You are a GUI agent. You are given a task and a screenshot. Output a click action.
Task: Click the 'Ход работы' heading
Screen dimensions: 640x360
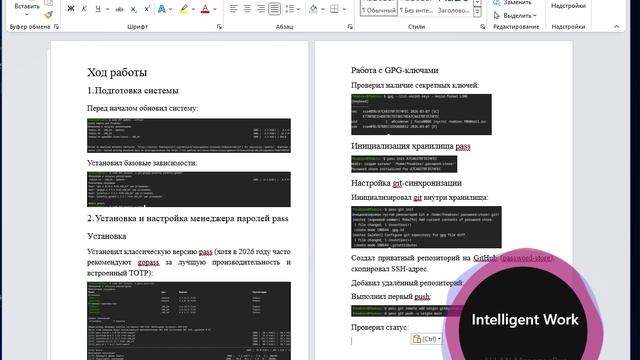[117, 72]
